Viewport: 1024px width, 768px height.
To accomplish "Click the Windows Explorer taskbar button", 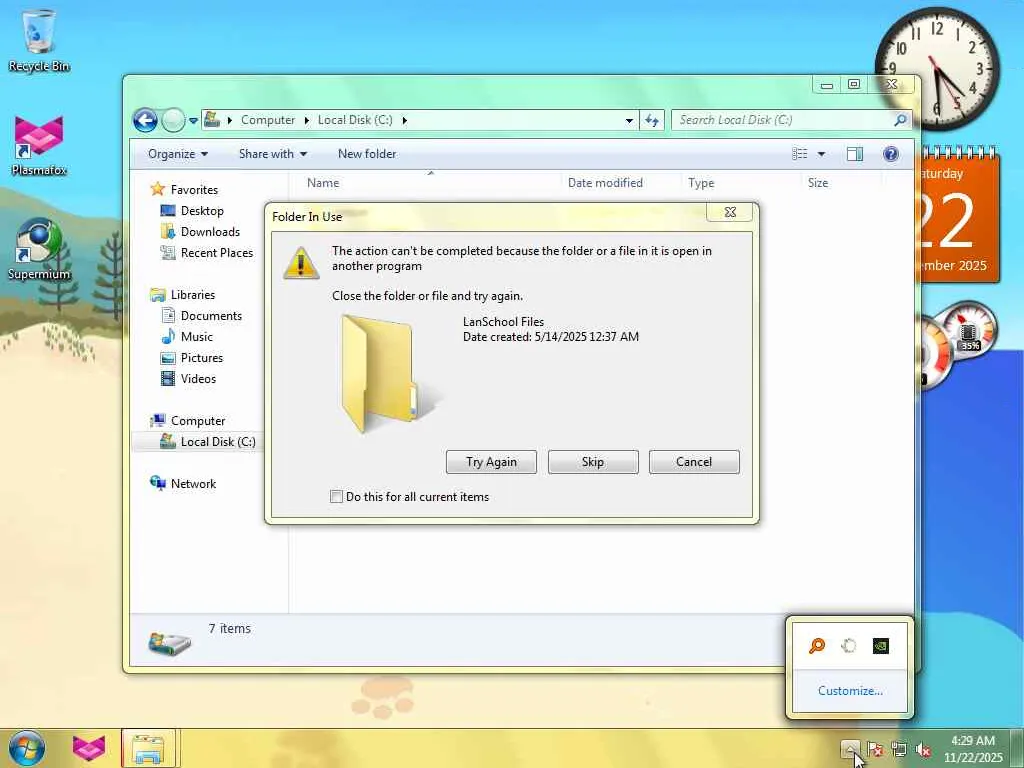I will coord(148,748).
